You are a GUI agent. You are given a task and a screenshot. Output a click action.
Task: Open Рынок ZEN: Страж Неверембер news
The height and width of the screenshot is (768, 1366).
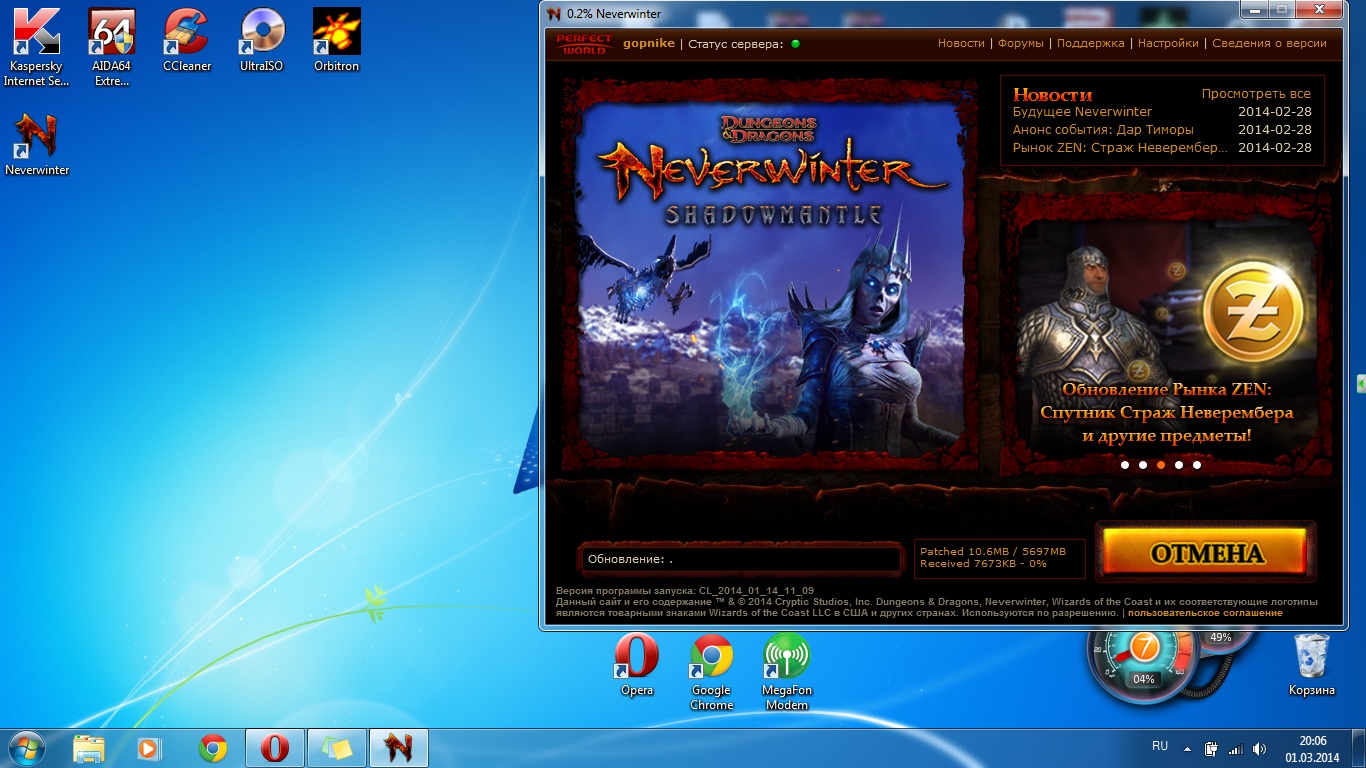tap(1119, 148)
